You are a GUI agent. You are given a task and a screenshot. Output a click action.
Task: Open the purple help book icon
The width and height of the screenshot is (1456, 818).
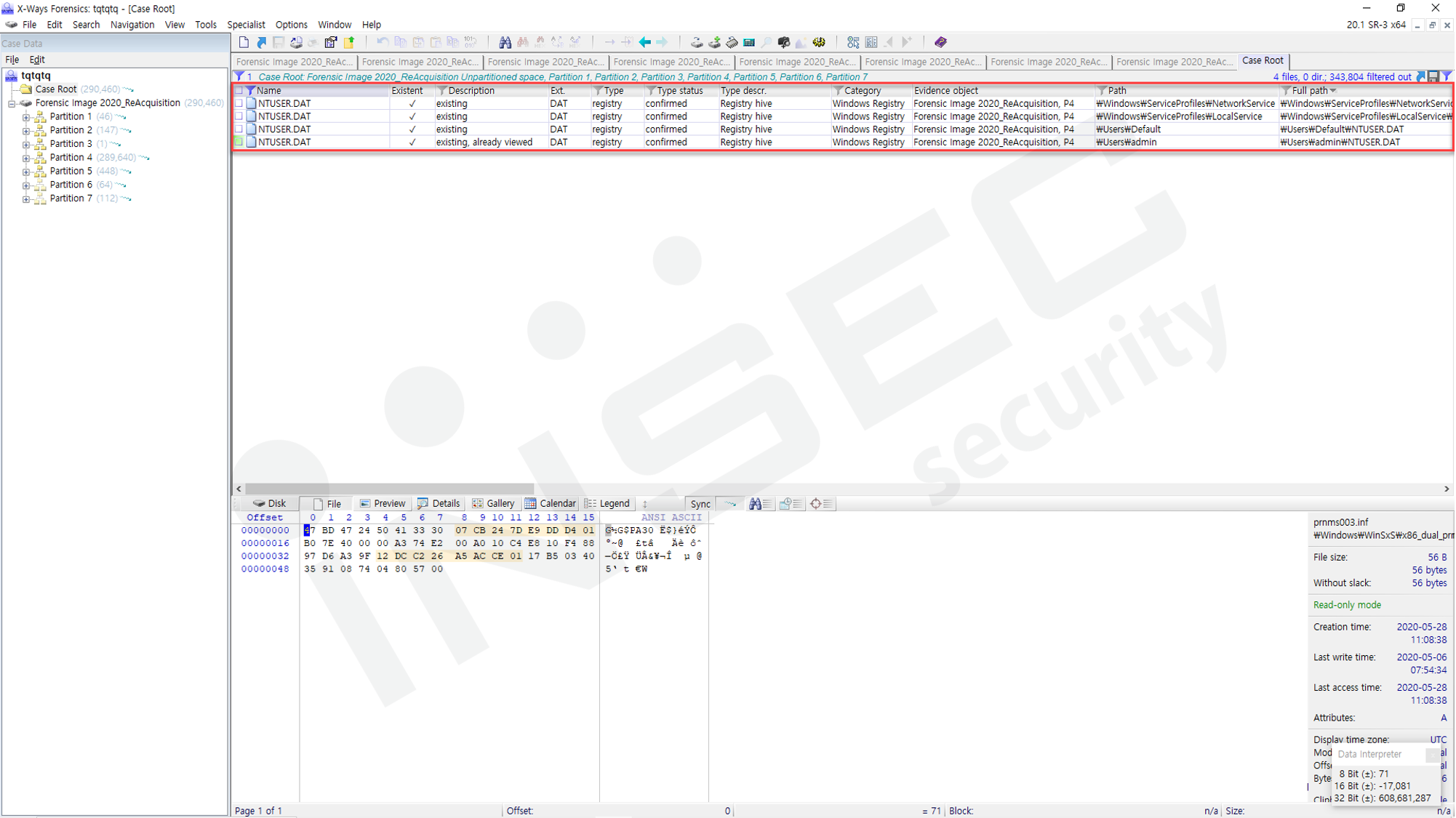tap(940, 42)
